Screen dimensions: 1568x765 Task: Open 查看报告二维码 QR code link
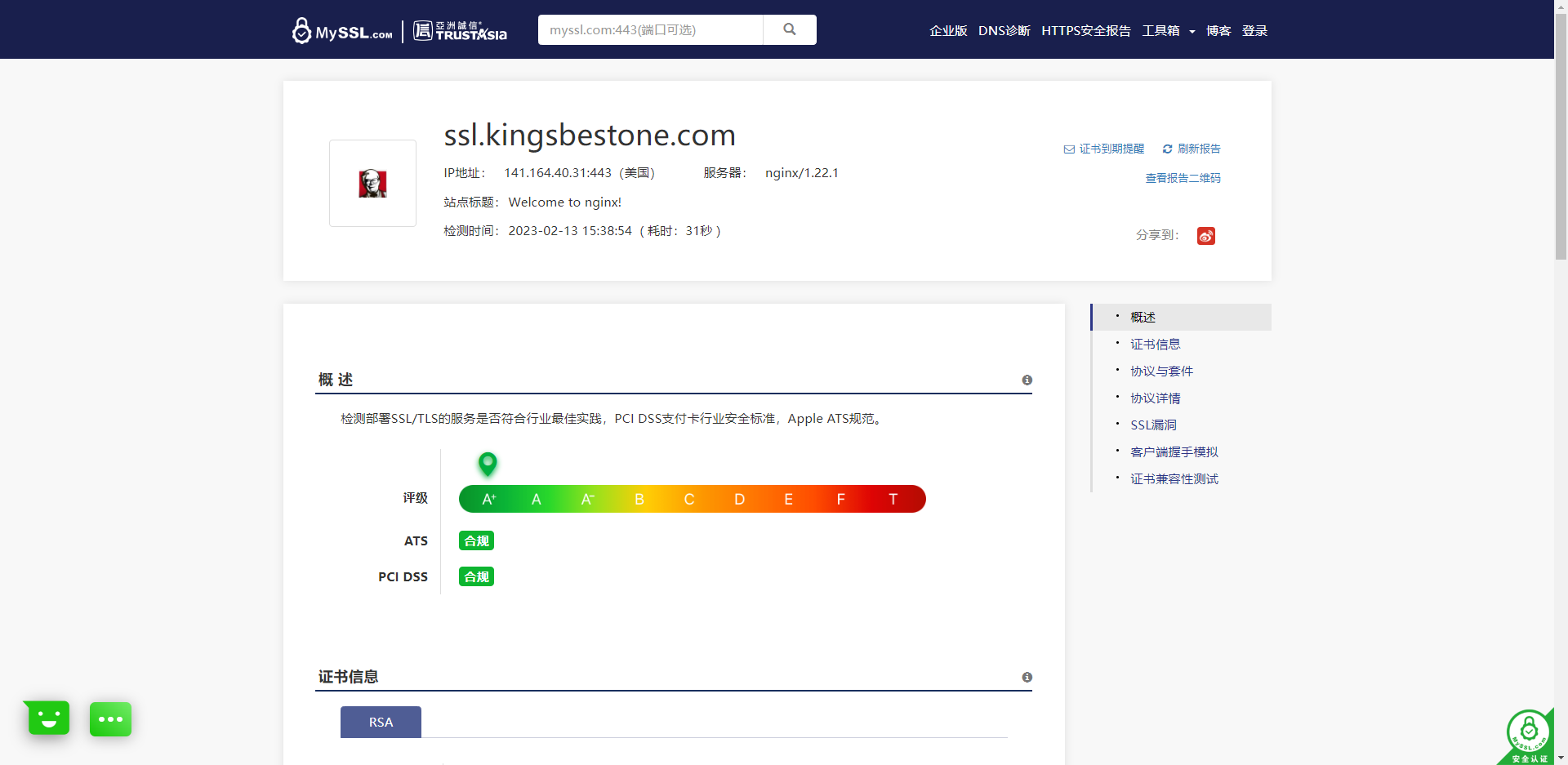(1183, 178)
